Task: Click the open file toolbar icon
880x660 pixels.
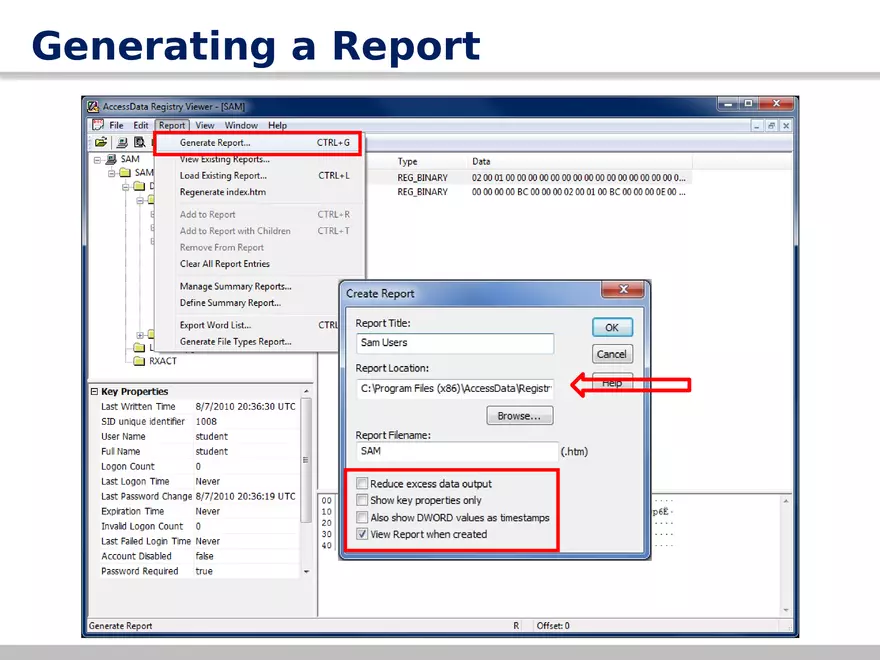Action: click(x=101, y=142)
